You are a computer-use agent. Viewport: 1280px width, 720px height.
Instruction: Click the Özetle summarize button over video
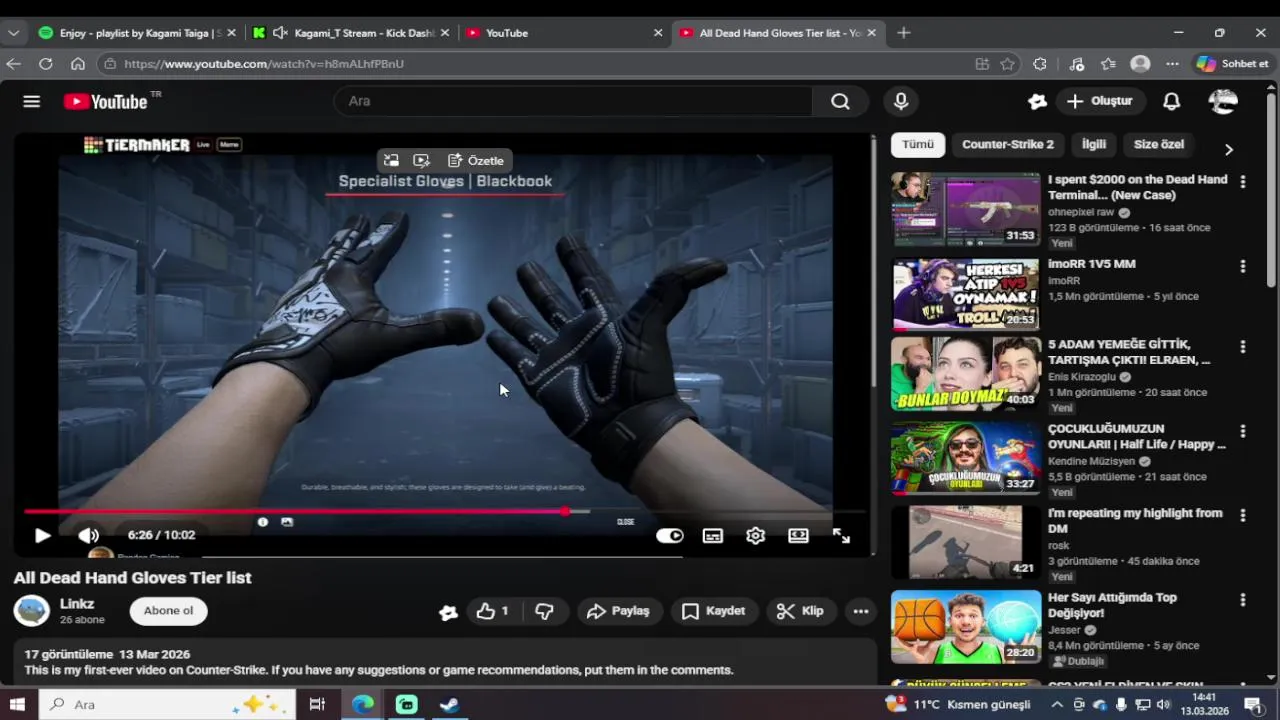[475, 160]
